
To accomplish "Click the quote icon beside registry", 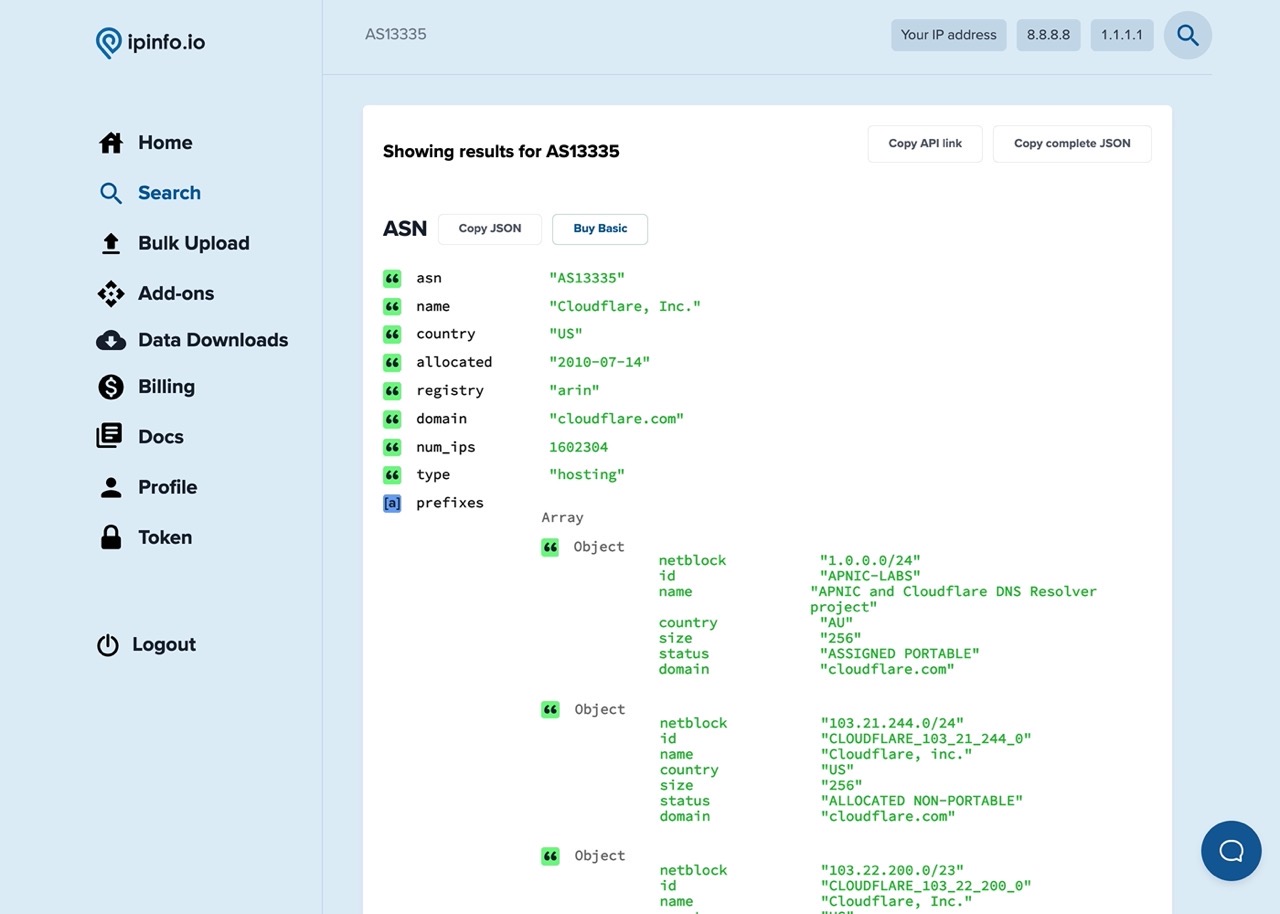I will pos(392,390).
